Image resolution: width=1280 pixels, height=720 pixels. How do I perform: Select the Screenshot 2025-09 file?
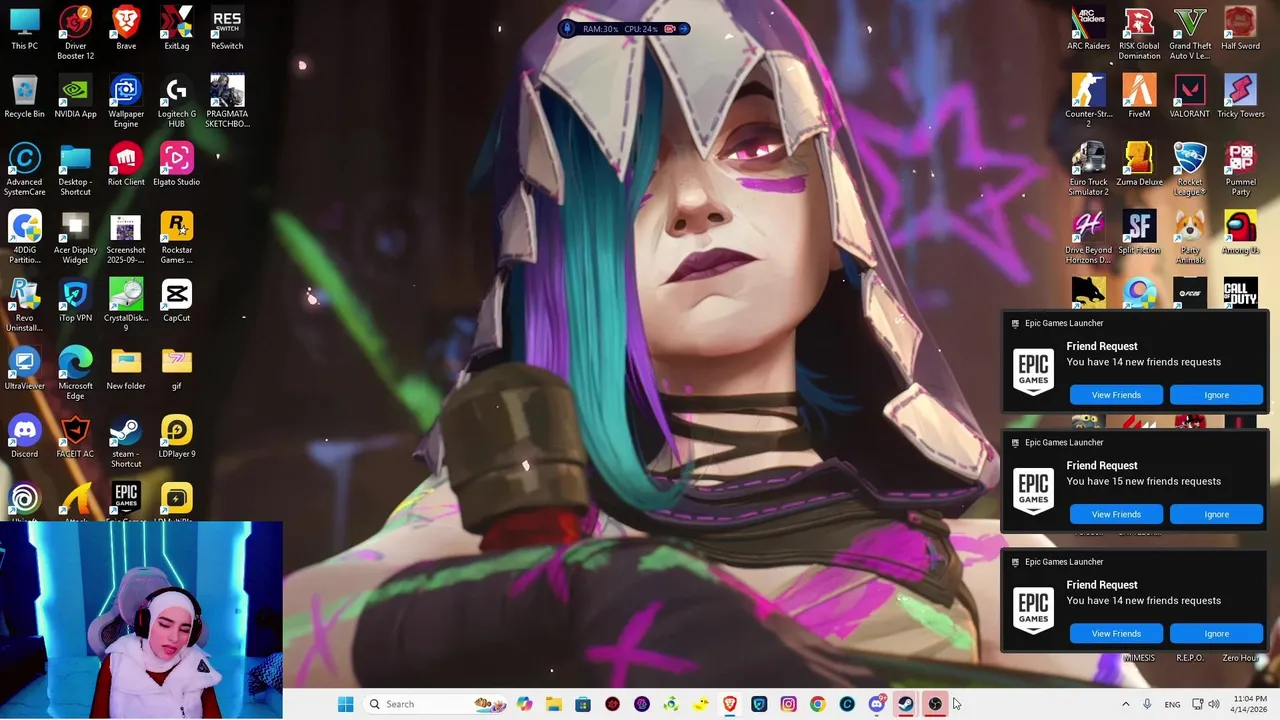126,237
